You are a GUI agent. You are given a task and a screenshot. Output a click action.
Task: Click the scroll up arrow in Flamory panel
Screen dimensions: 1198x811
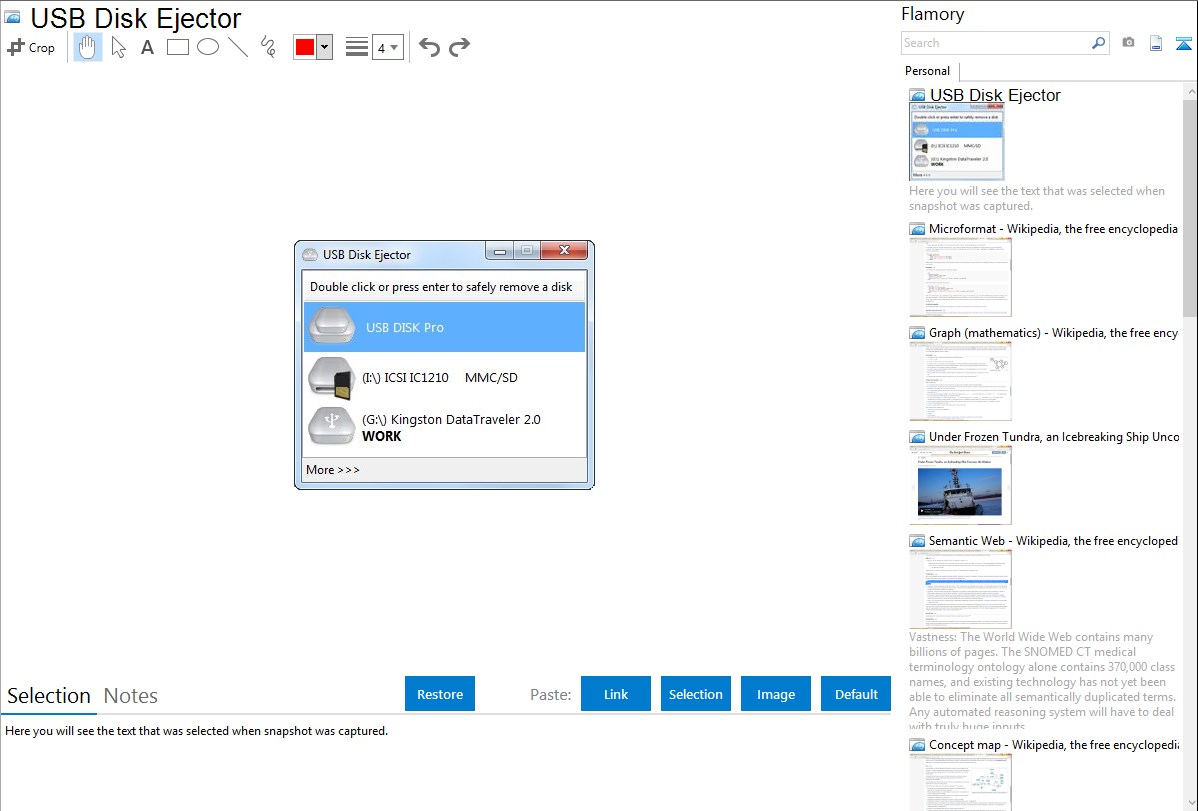click(1190, 91)
